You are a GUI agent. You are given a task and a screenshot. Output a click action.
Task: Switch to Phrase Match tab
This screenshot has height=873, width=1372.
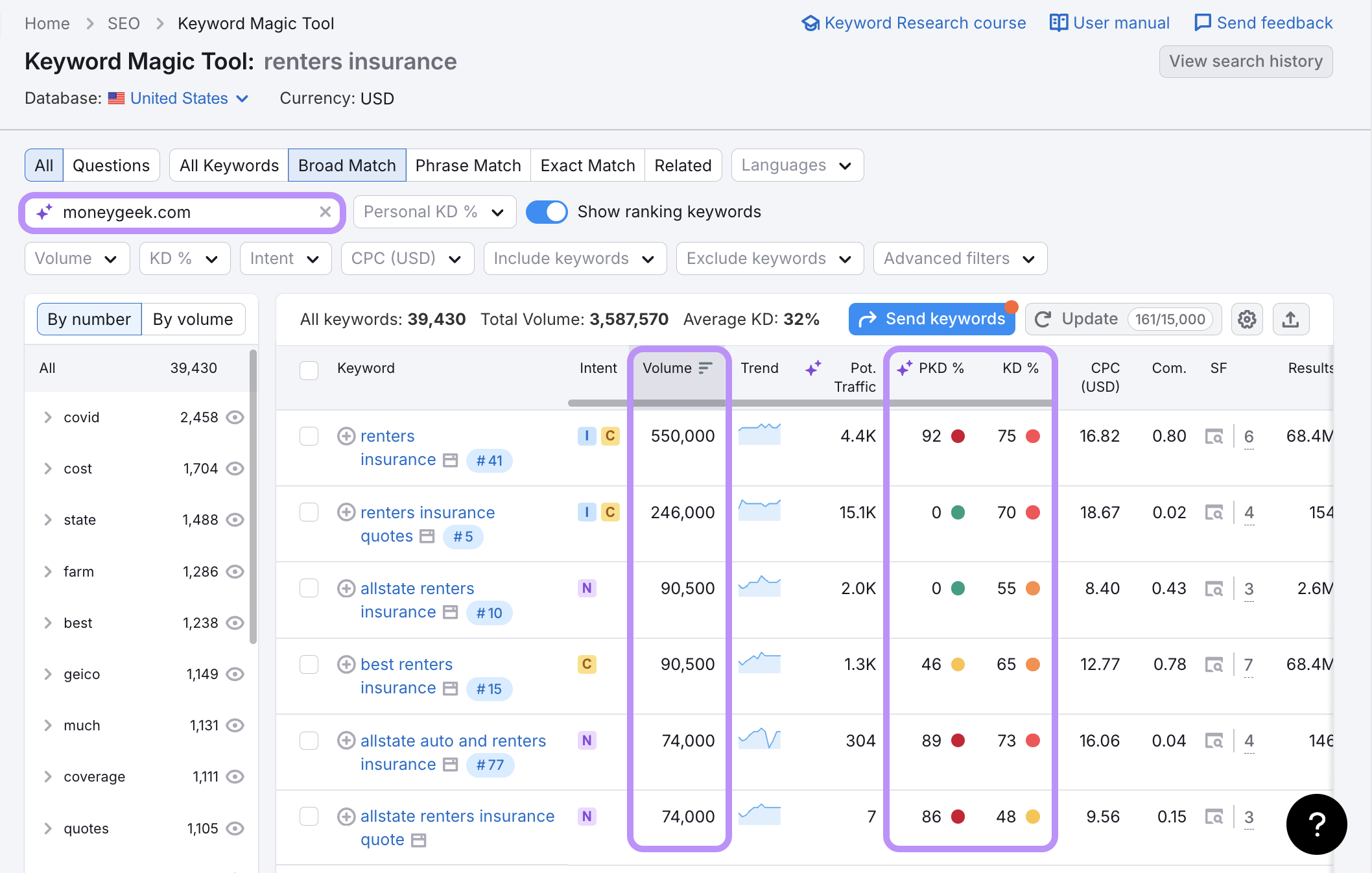click(x=467, y=165)
